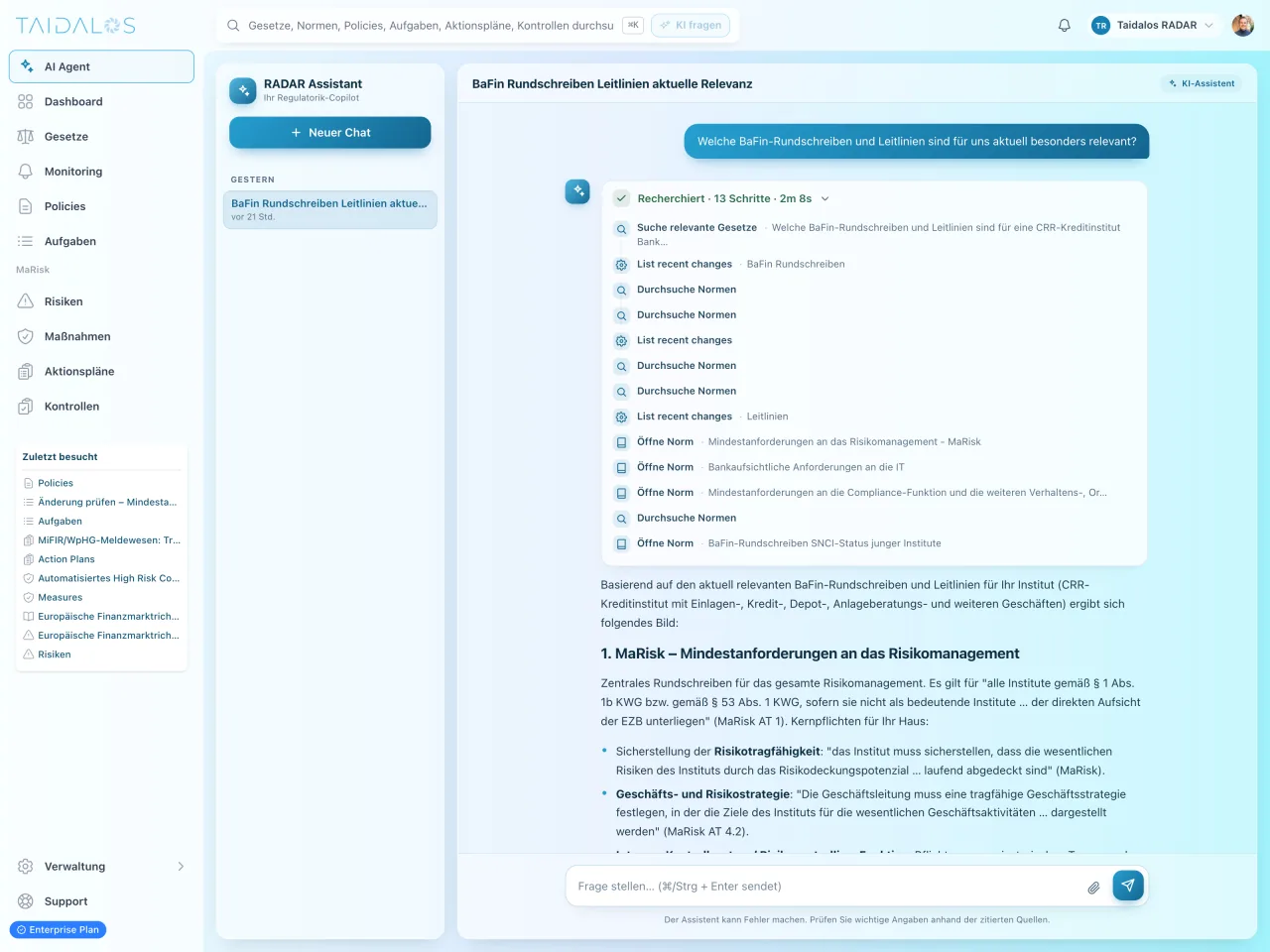Click the RADAR Assistant sparkle logo
Screen dimensions: 1270x952
[x=243, y=90]
